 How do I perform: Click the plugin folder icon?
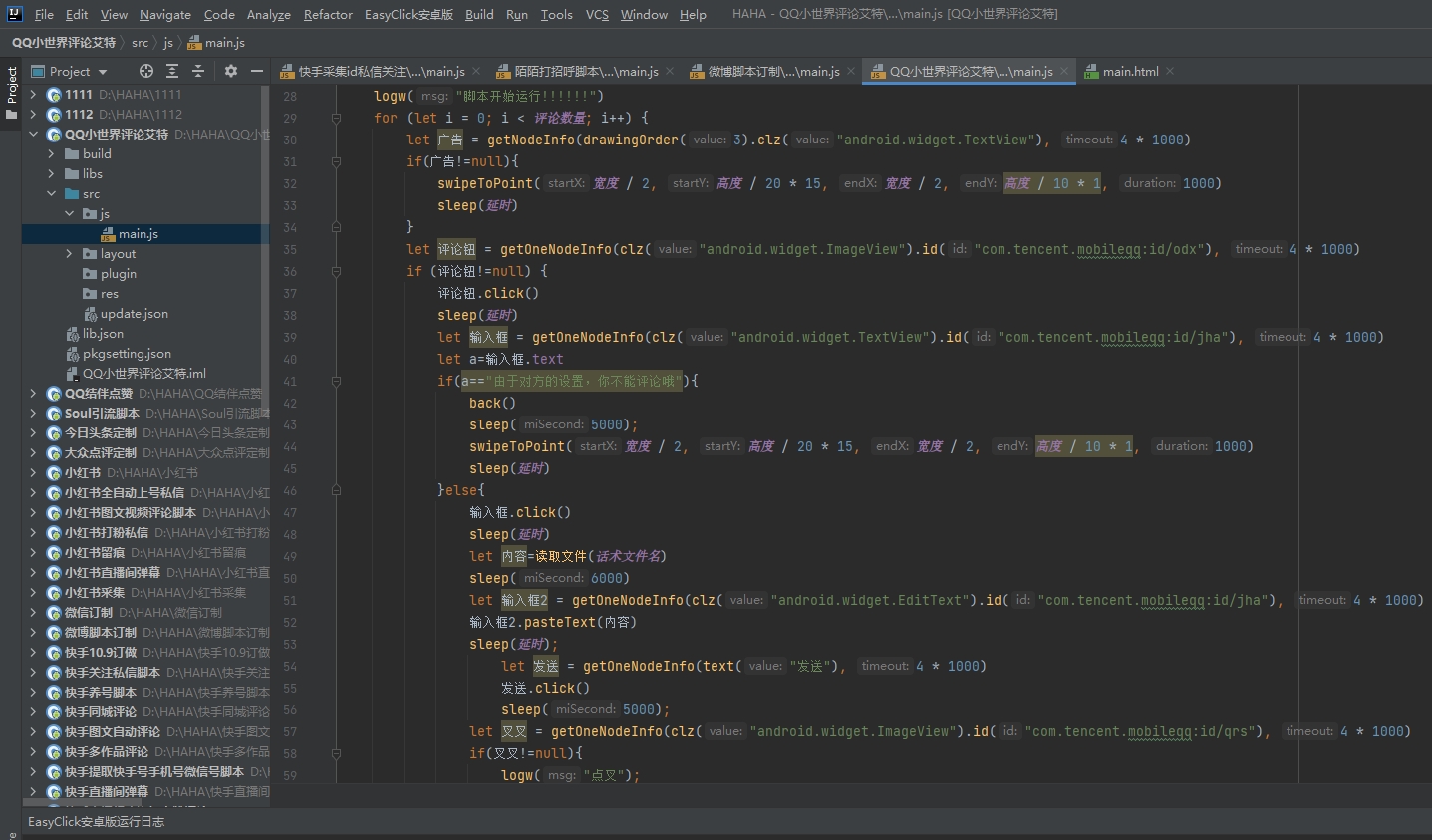[x=90, y=274]
